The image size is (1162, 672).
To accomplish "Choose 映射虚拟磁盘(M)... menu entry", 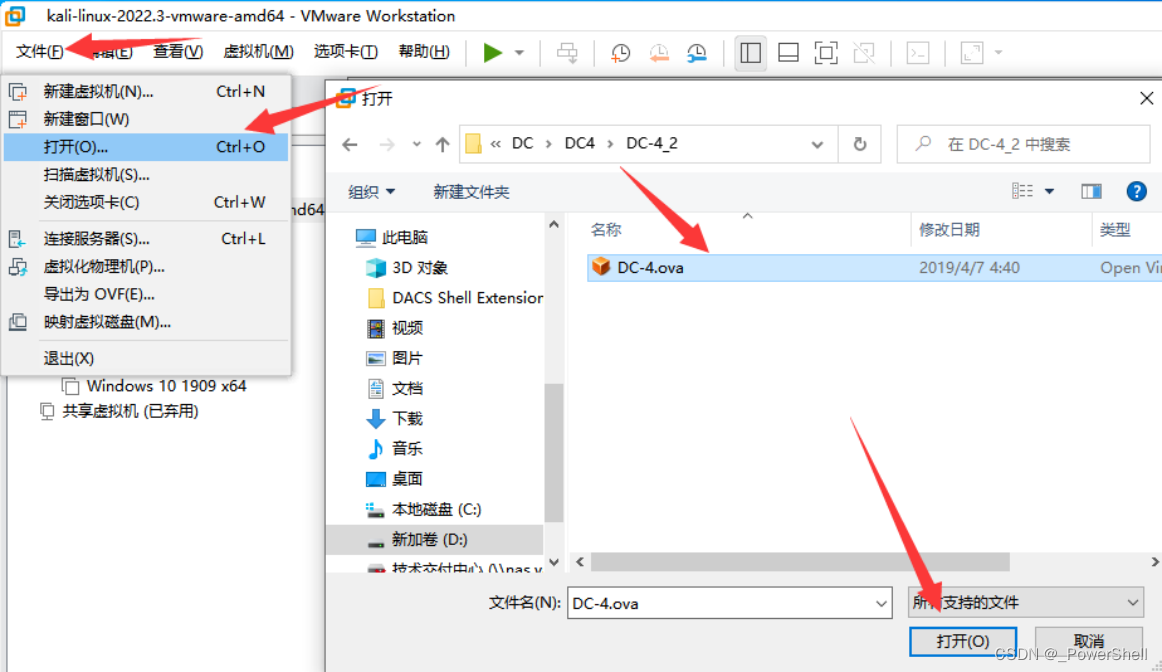I will [146, 322].
